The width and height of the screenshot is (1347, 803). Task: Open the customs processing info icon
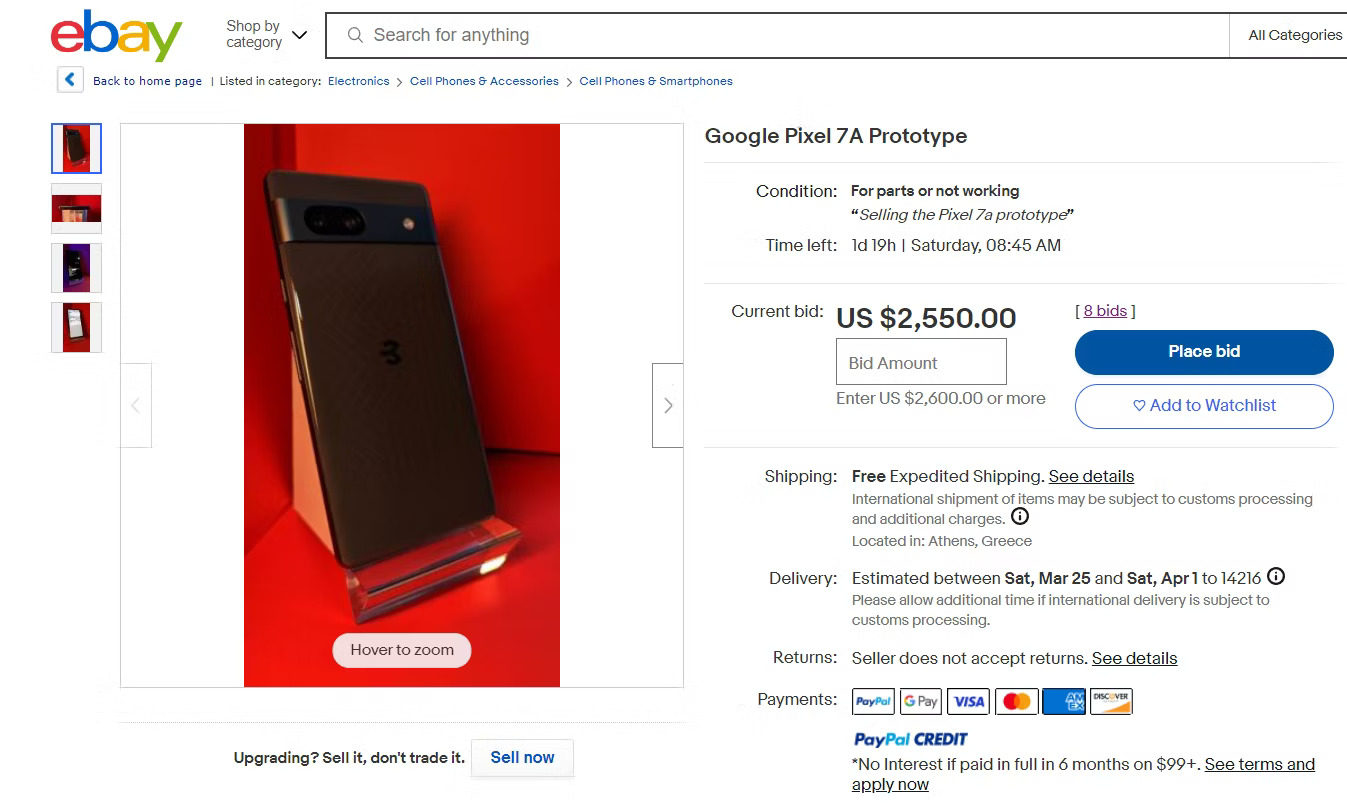click(x=1020, y=516)
